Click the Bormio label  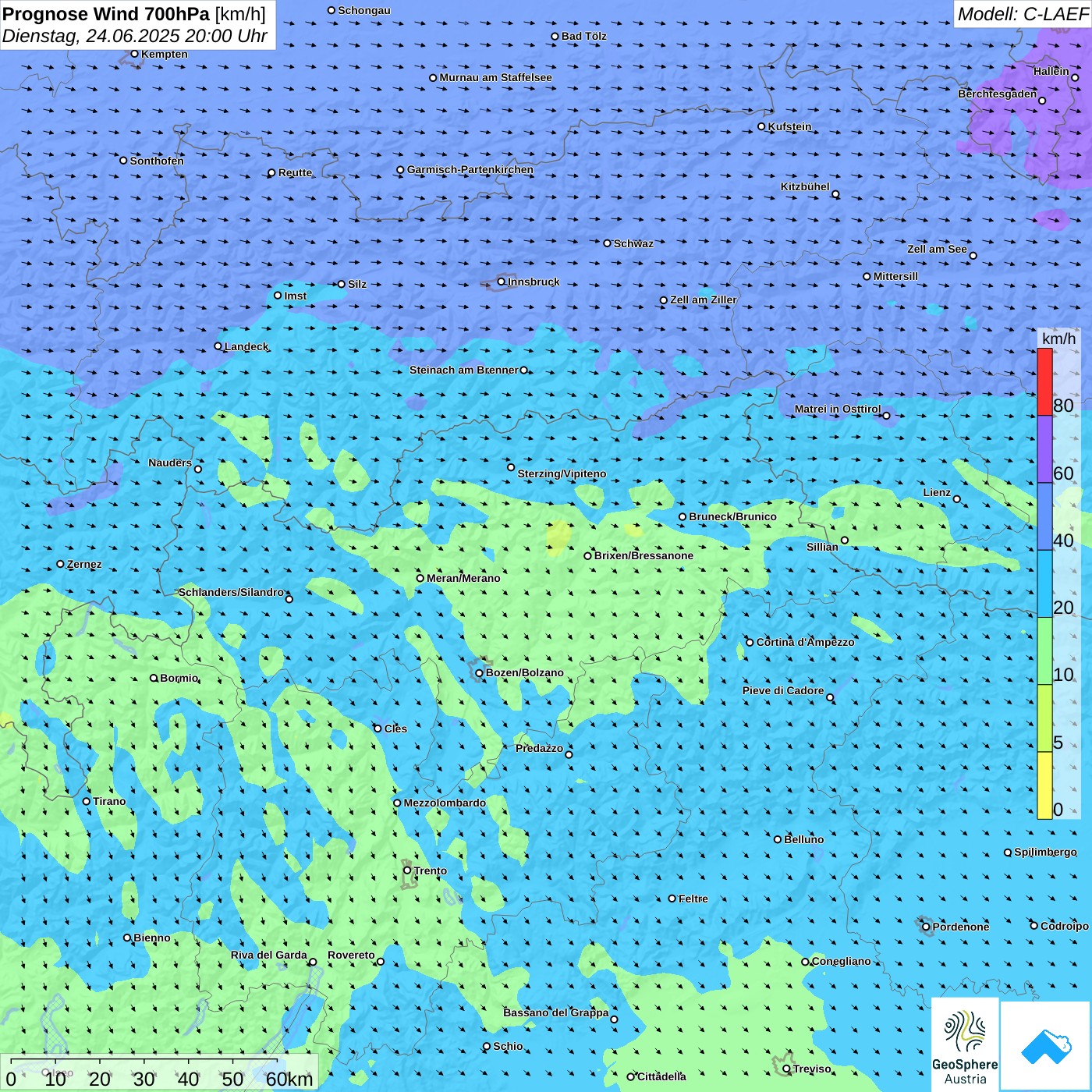179,678
